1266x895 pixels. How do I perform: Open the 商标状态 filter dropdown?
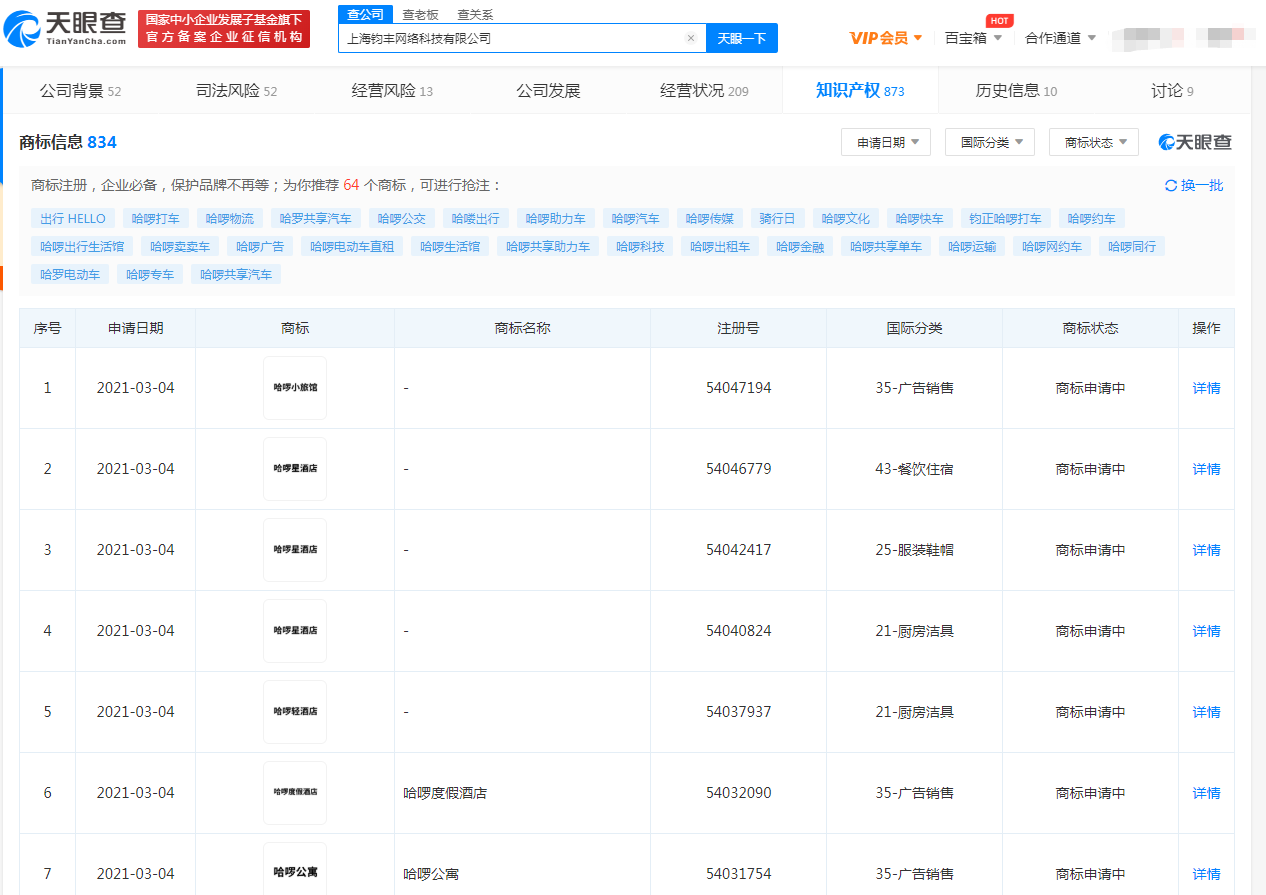click(1094, 142)
